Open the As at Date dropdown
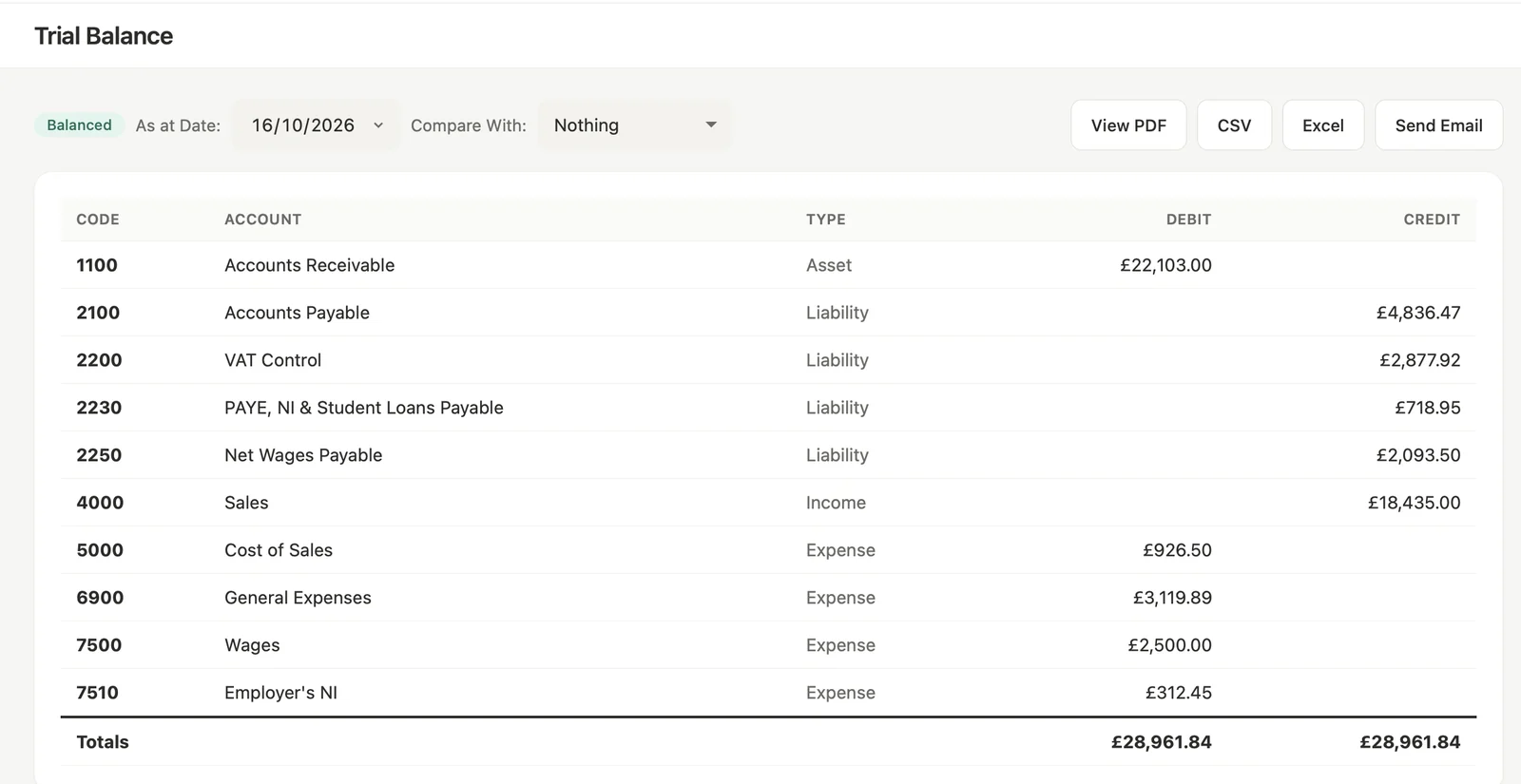The image size is (1521, 784). click(x=317, y=125)
